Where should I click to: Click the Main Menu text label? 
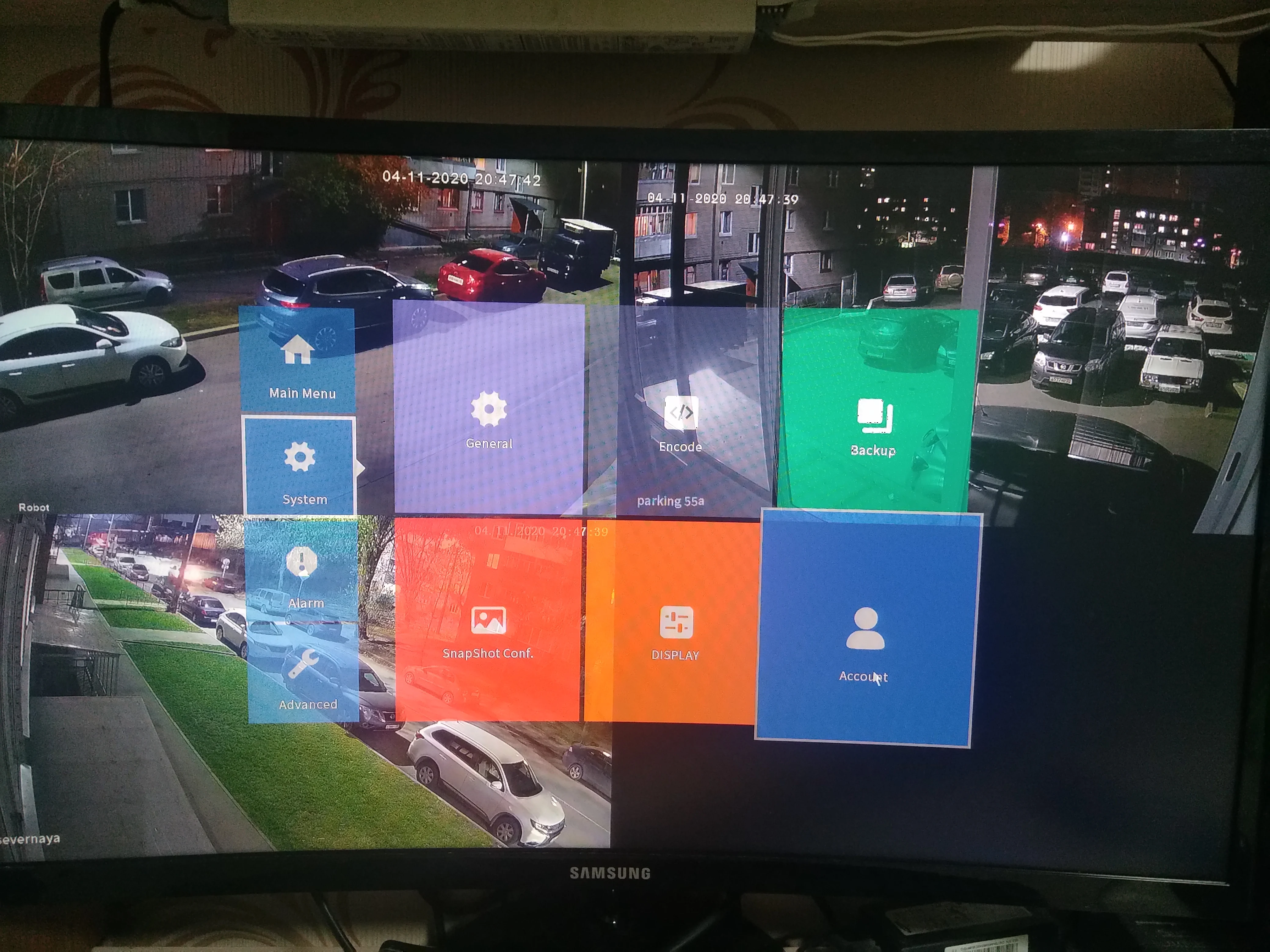[x=302, y=393]
